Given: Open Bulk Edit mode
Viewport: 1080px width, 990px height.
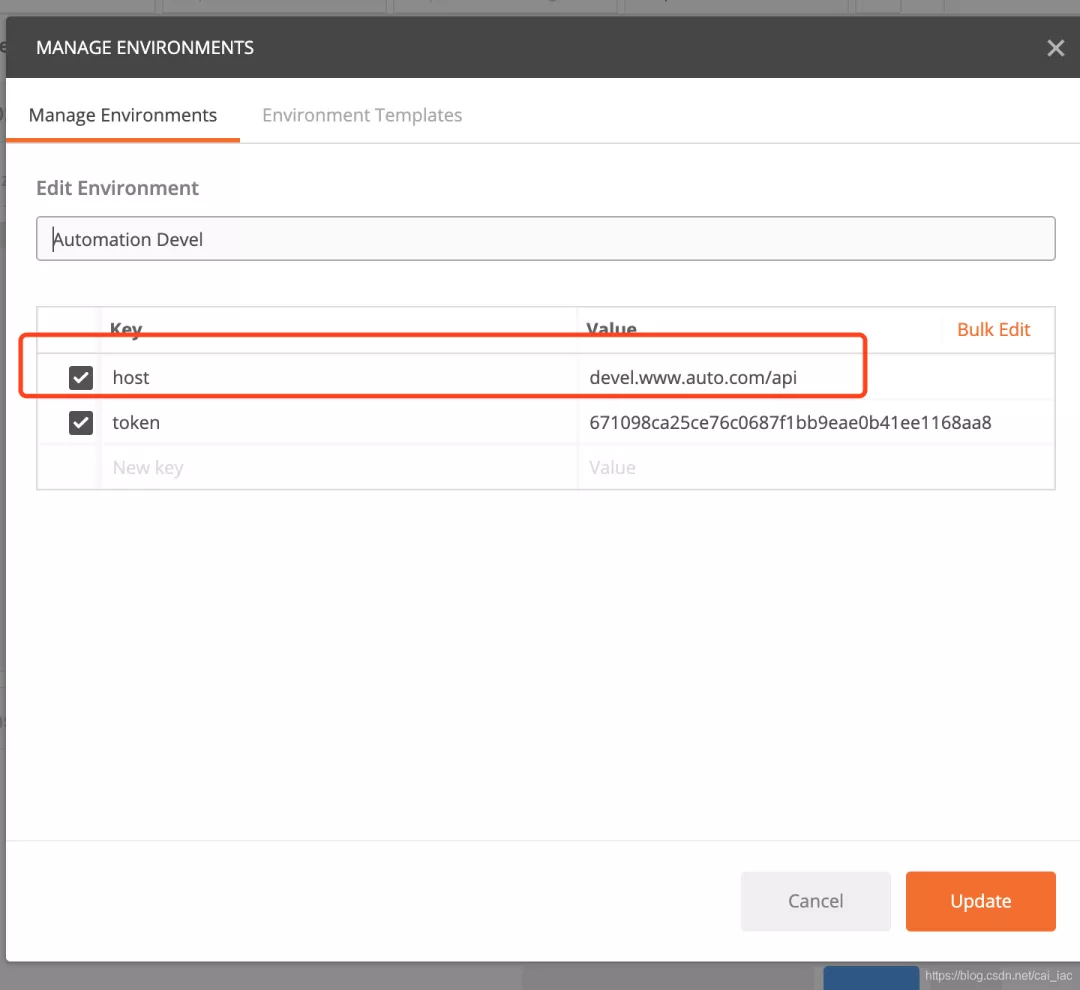Looking at the screenshot, I should pos(993,329).
